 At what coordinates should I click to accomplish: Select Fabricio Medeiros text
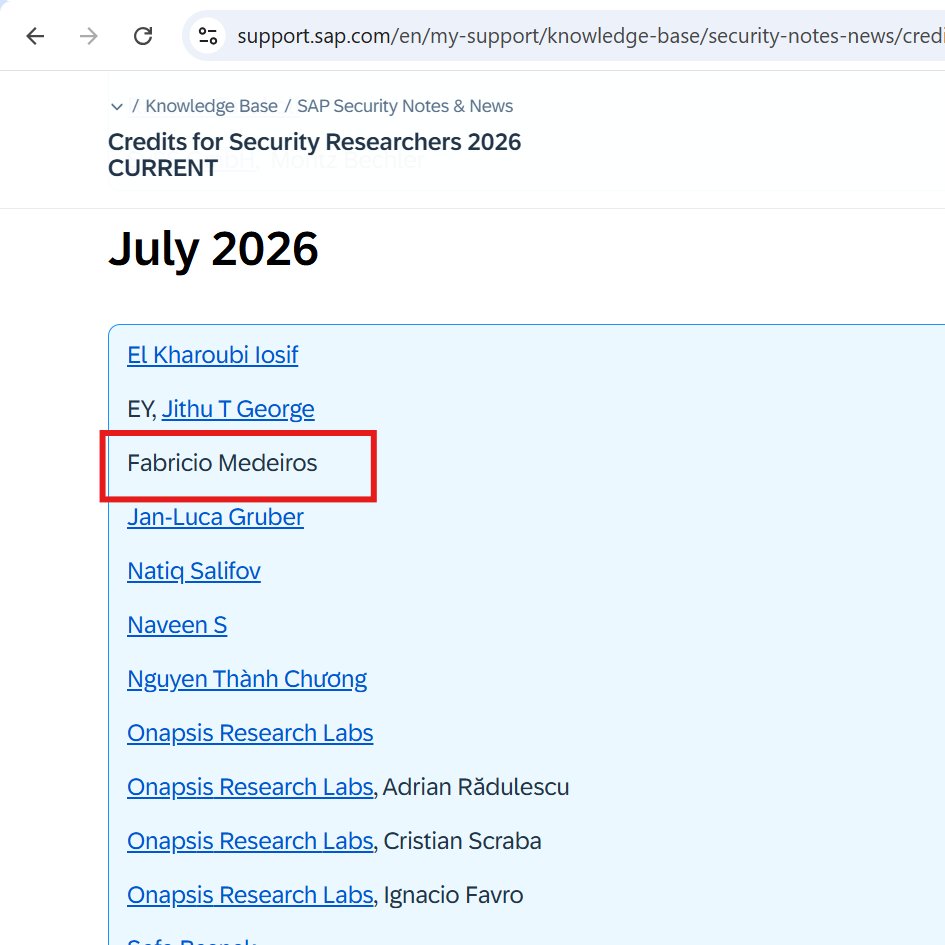point(222,463)
